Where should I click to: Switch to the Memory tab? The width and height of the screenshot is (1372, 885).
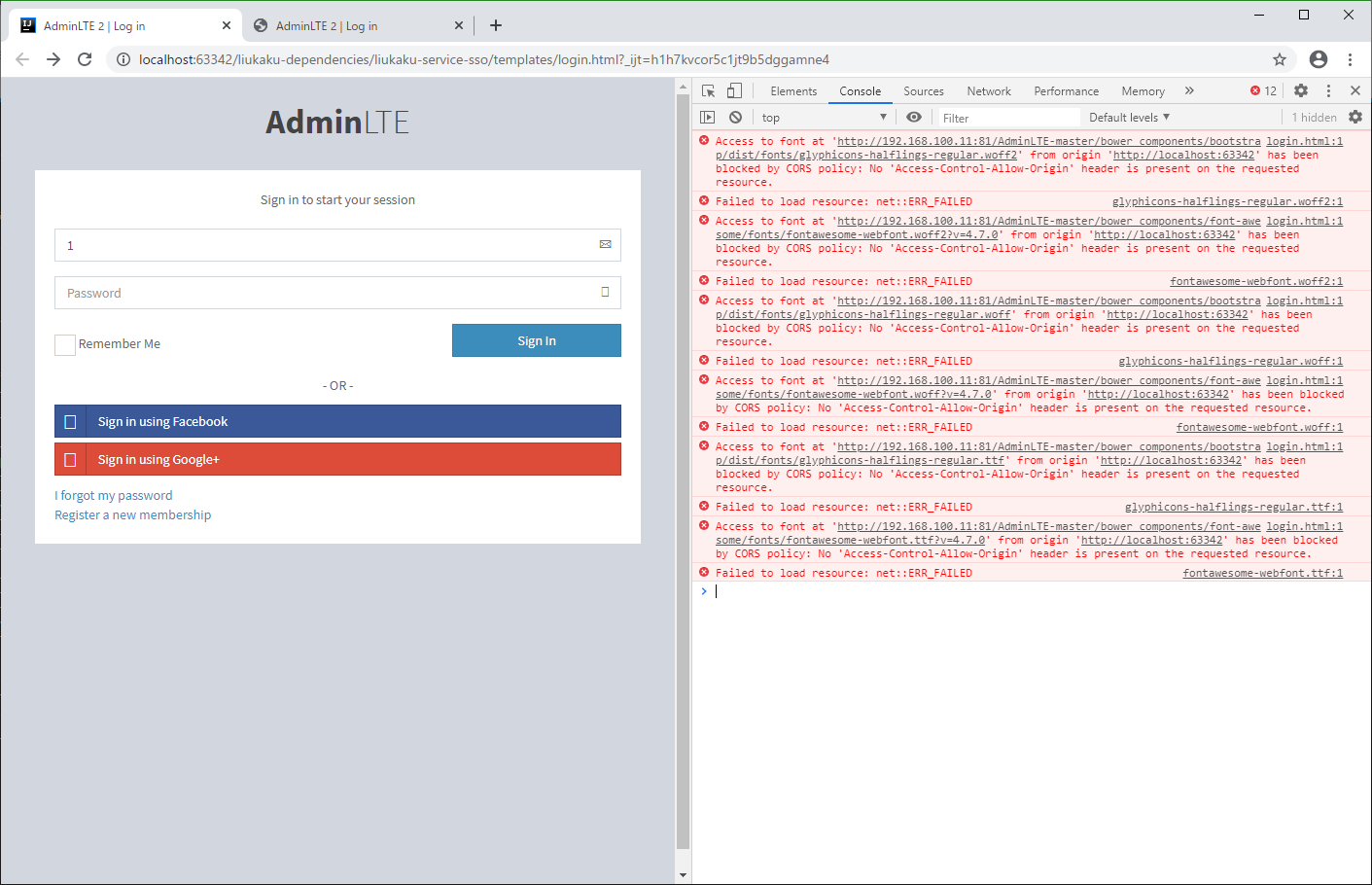pos(1143,90)
